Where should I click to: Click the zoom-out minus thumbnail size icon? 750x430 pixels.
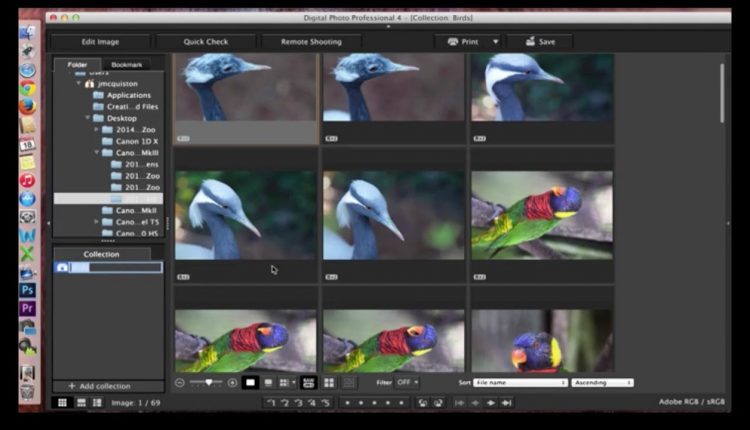tap(179, 383)
